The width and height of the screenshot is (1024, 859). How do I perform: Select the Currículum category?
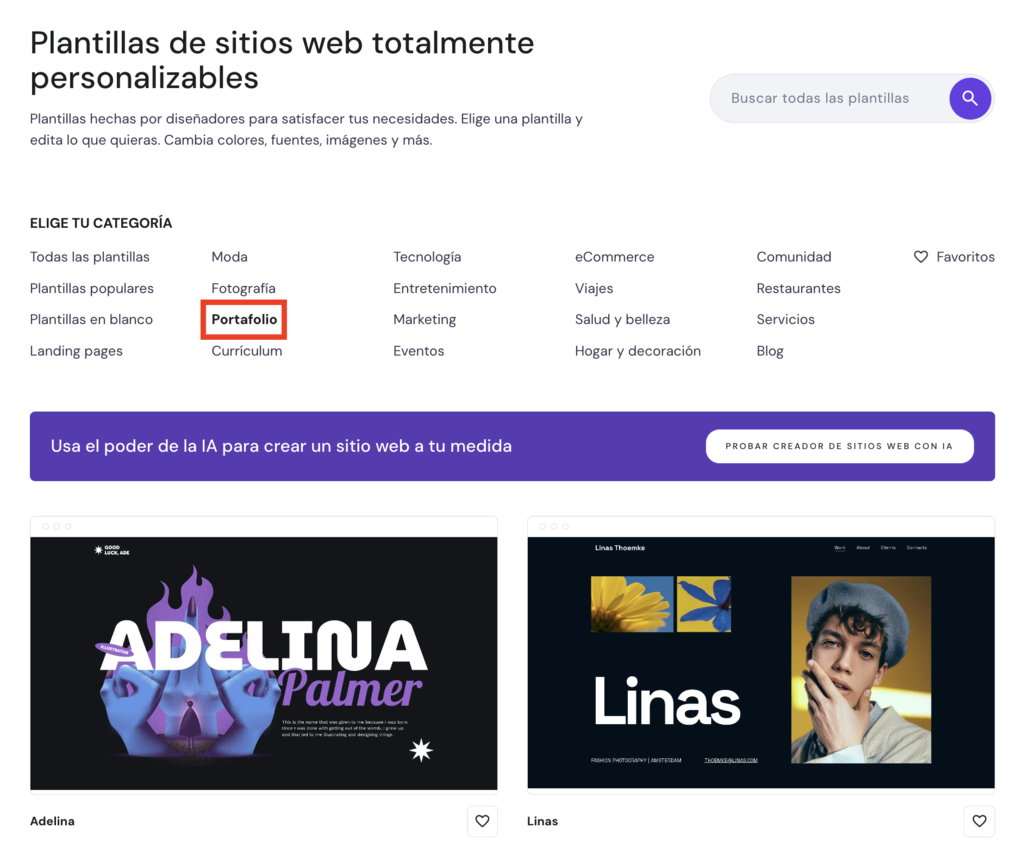245,351
